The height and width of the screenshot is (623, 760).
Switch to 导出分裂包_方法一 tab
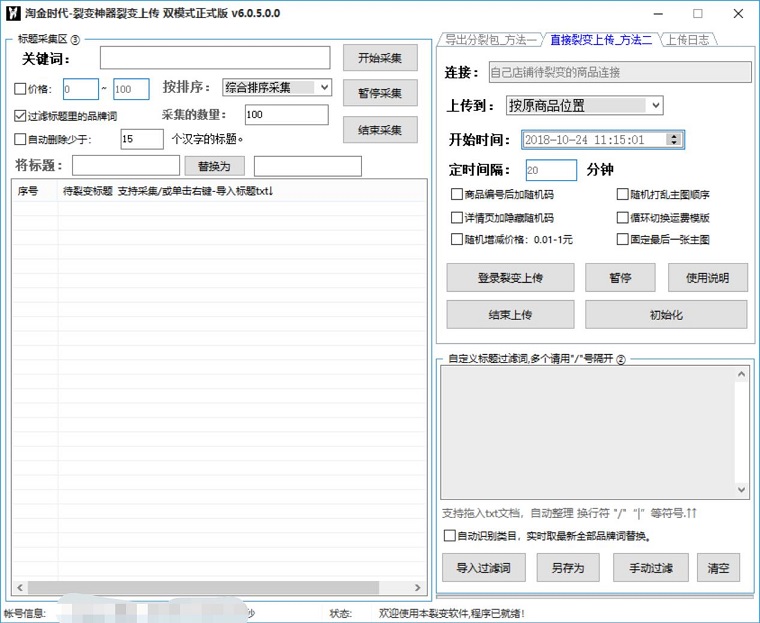pos(490,40)
